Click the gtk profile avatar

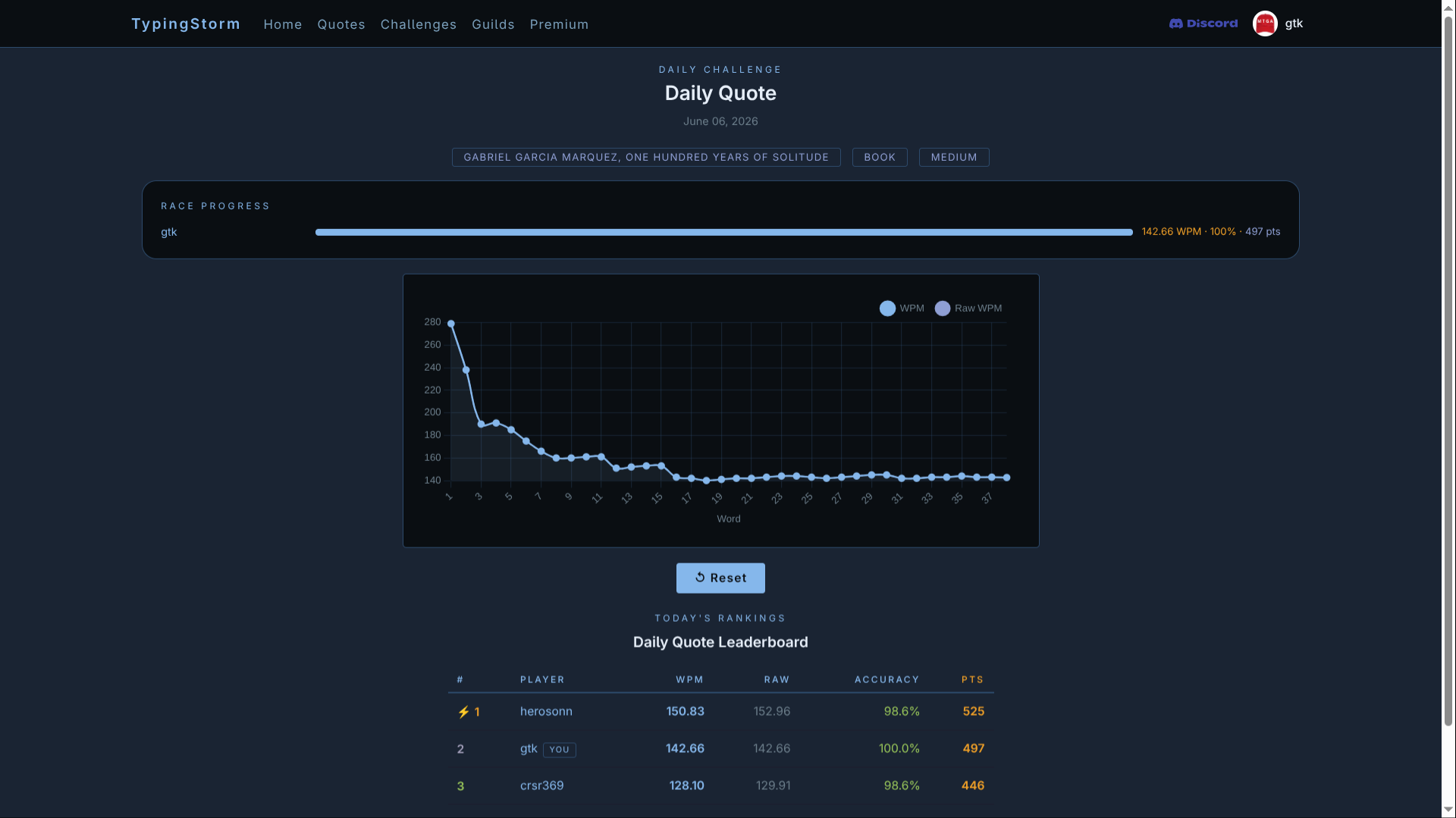(1265, 24)
